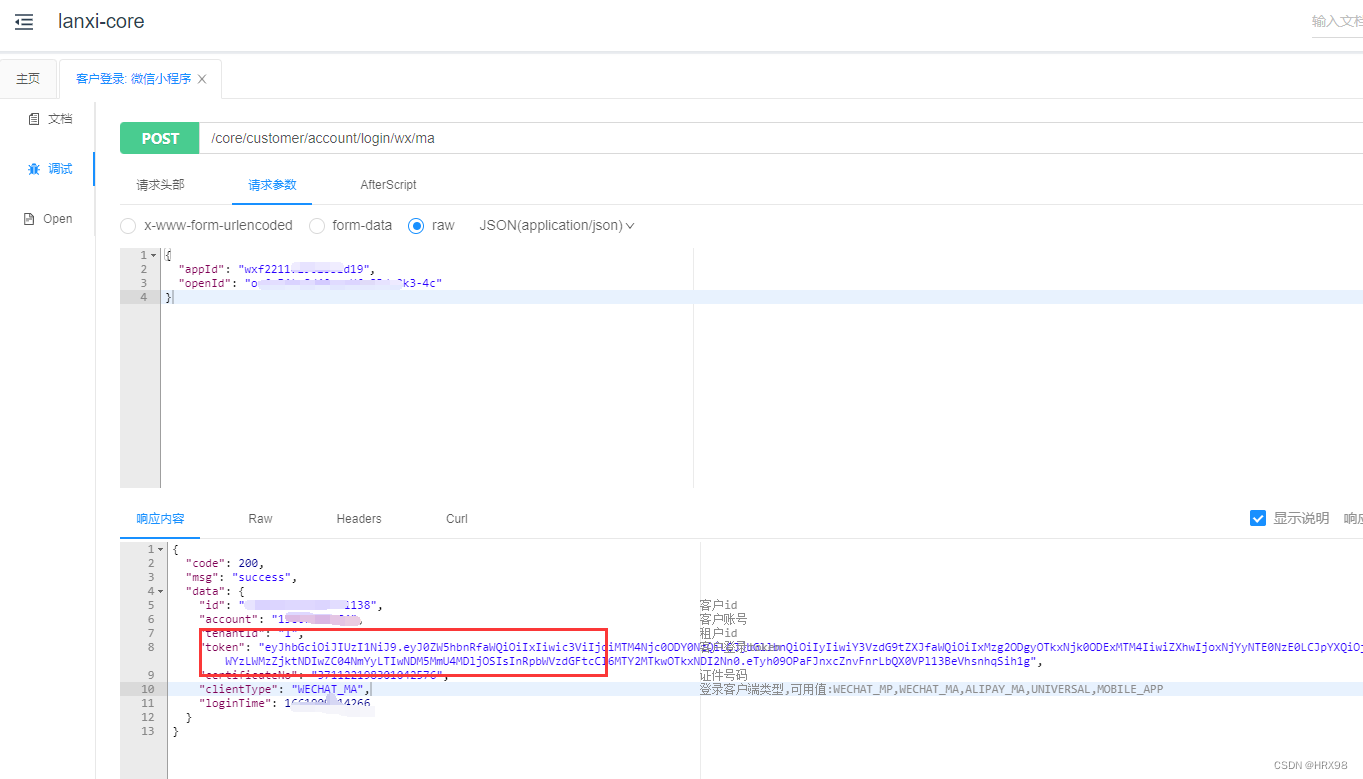Click the document search input field
The height and width of the screenshot is (779, 1363).
click(x=1337, y=21)
